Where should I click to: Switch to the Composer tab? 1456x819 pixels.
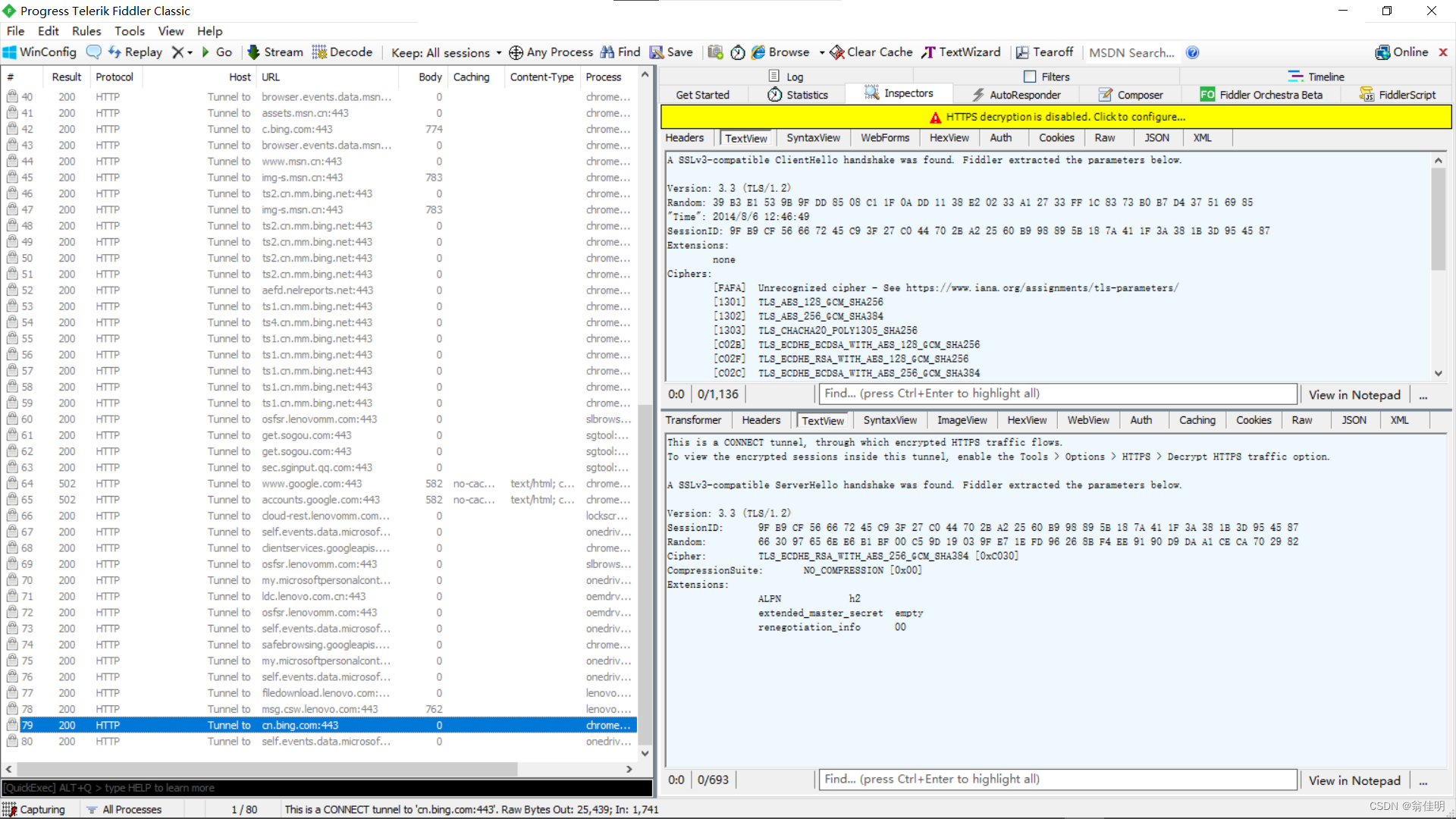click(1131, 95)
